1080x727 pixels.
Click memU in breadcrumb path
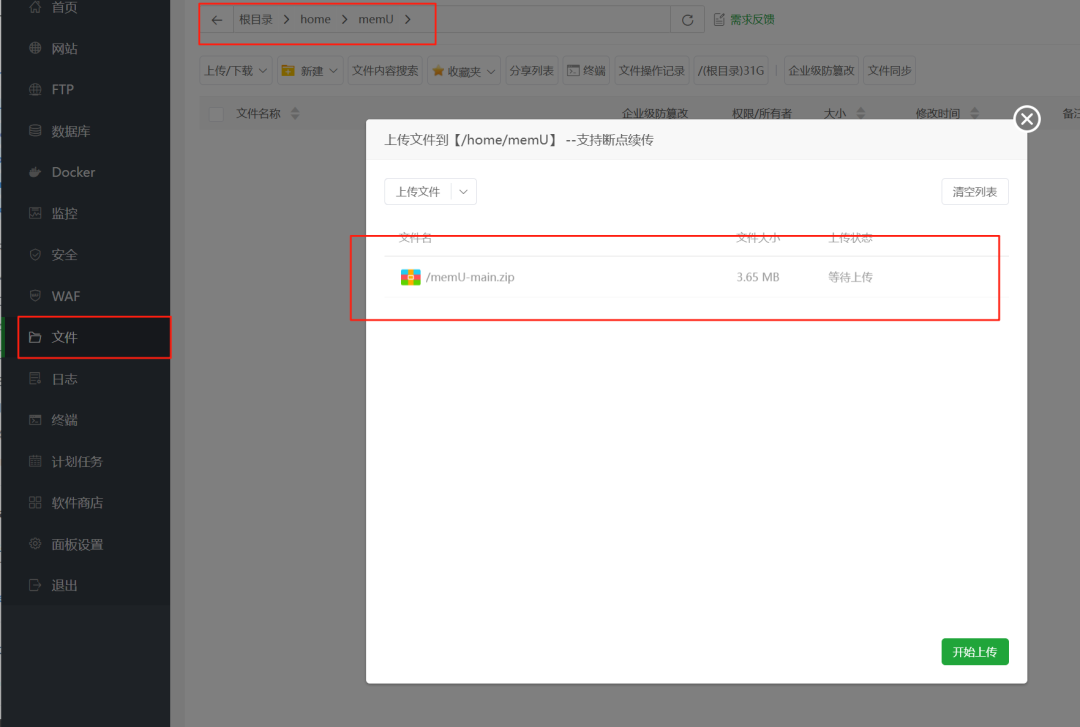click(376, 19)
